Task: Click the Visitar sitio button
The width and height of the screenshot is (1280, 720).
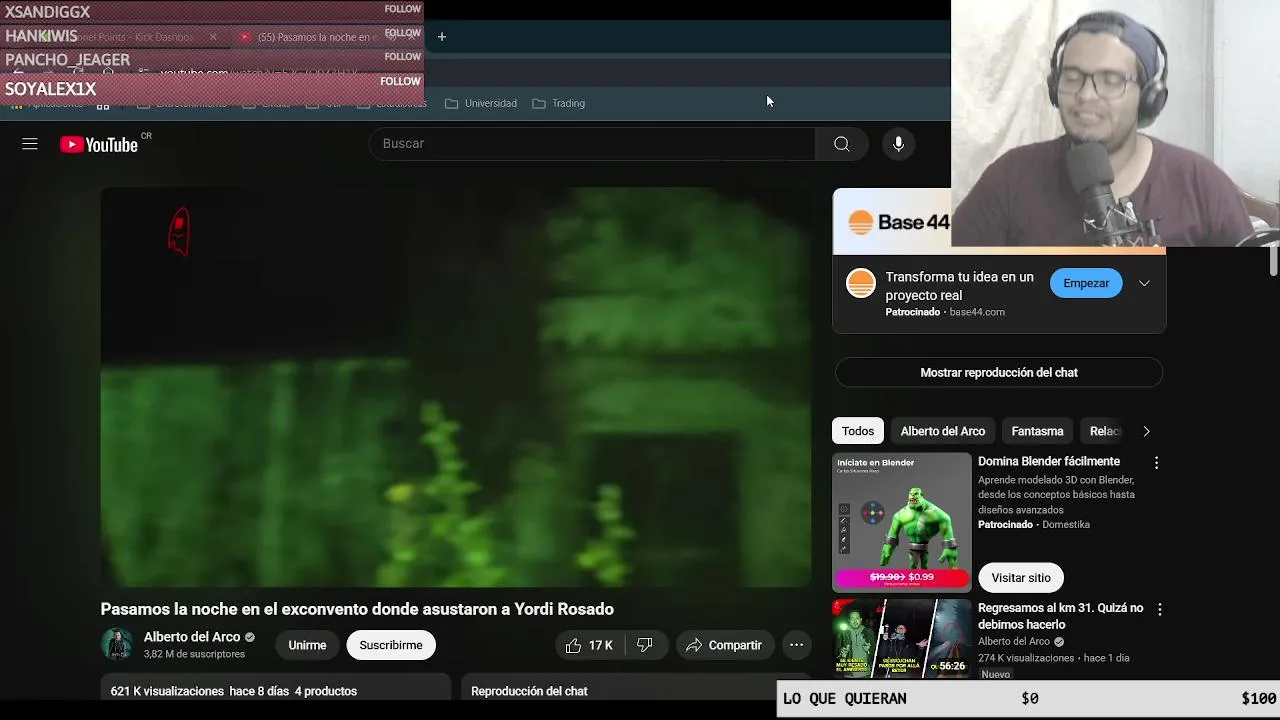Action: 1021,578
